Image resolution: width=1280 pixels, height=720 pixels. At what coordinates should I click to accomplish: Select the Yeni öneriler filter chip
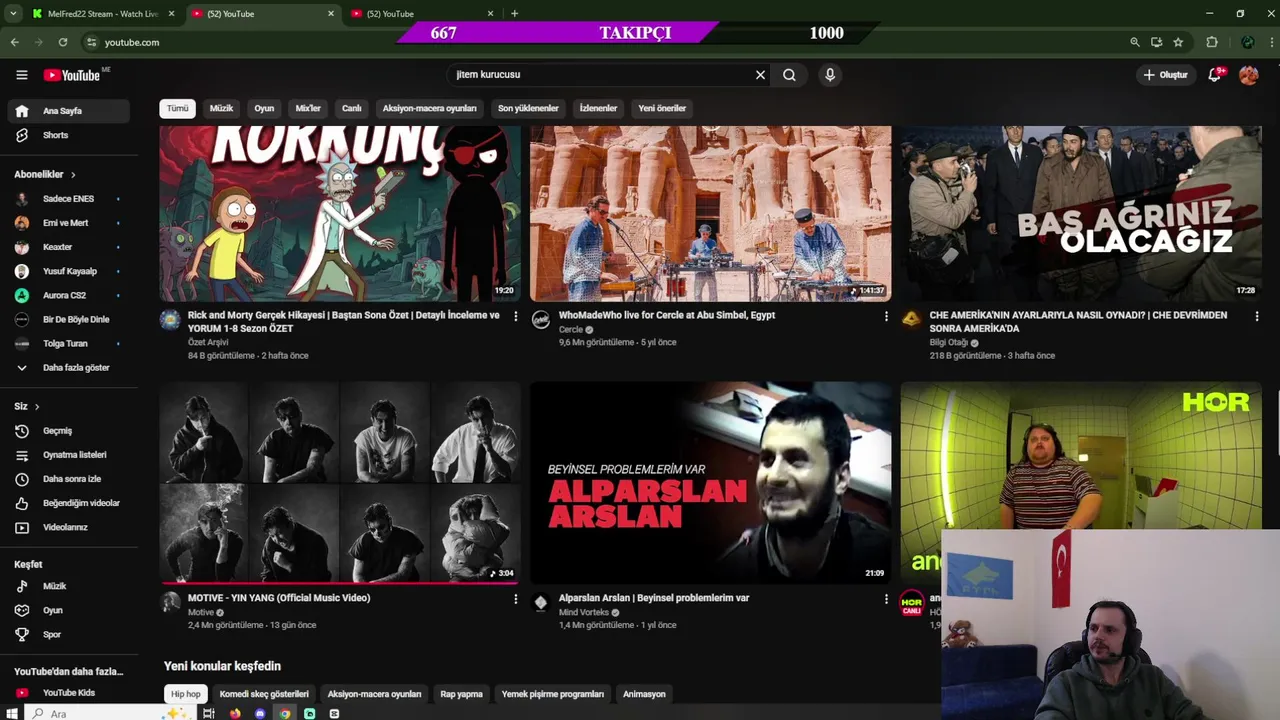pyautogui.click(x=662, y=108)
